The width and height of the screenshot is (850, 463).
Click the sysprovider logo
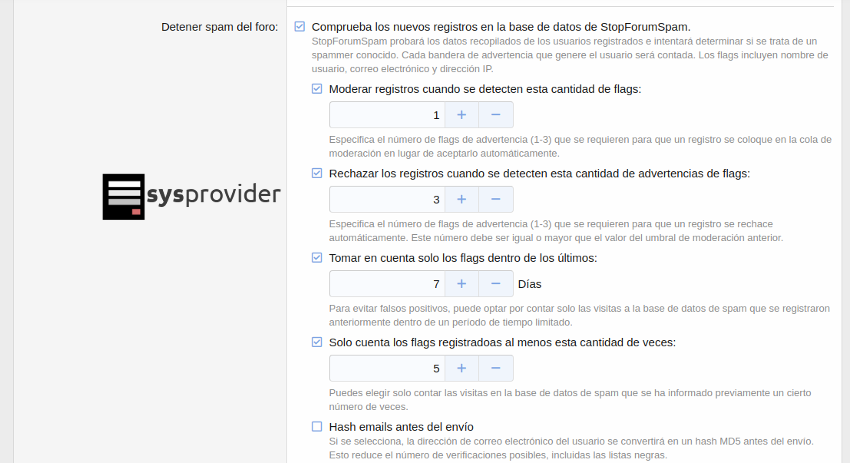[x=191, y=196]
